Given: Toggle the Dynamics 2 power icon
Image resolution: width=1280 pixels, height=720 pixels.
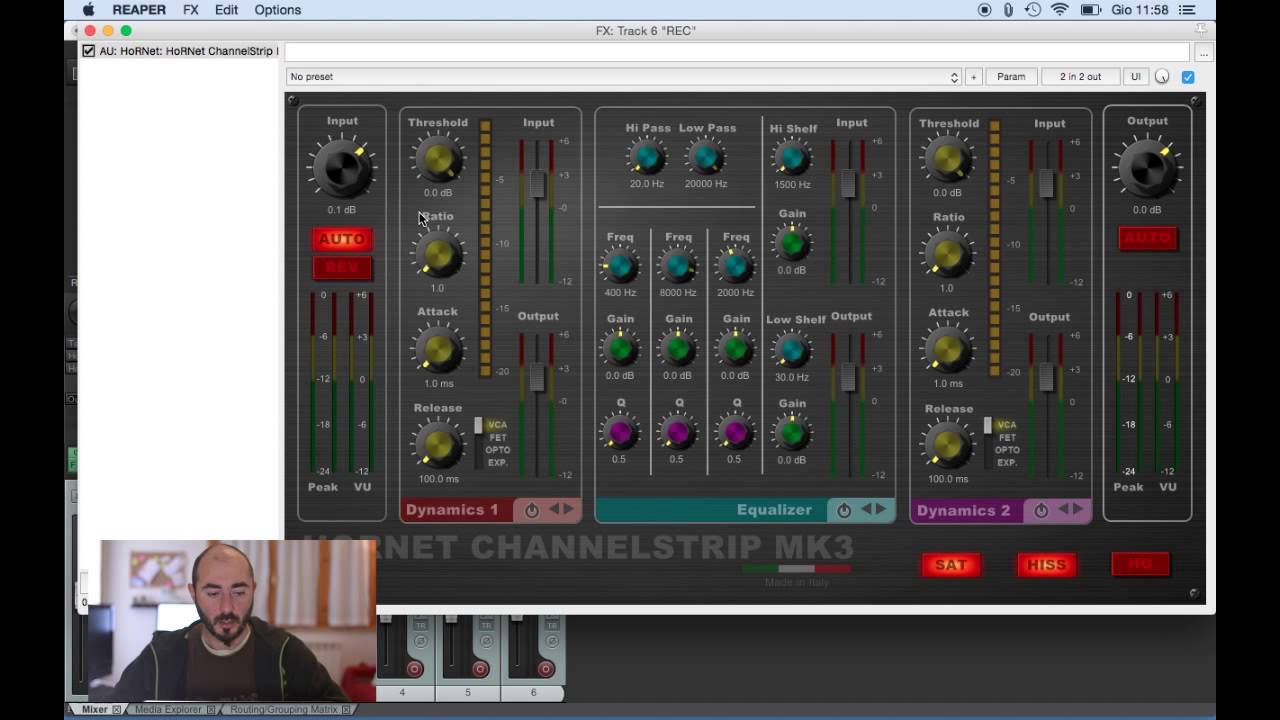Looking at the screenshot, I should coord(1041,510).
